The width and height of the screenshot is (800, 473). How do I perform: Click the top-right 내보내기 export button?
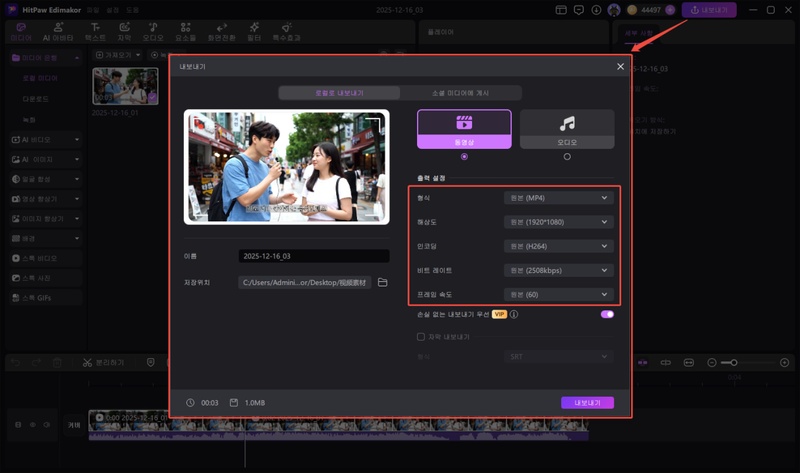click(709, 10)
